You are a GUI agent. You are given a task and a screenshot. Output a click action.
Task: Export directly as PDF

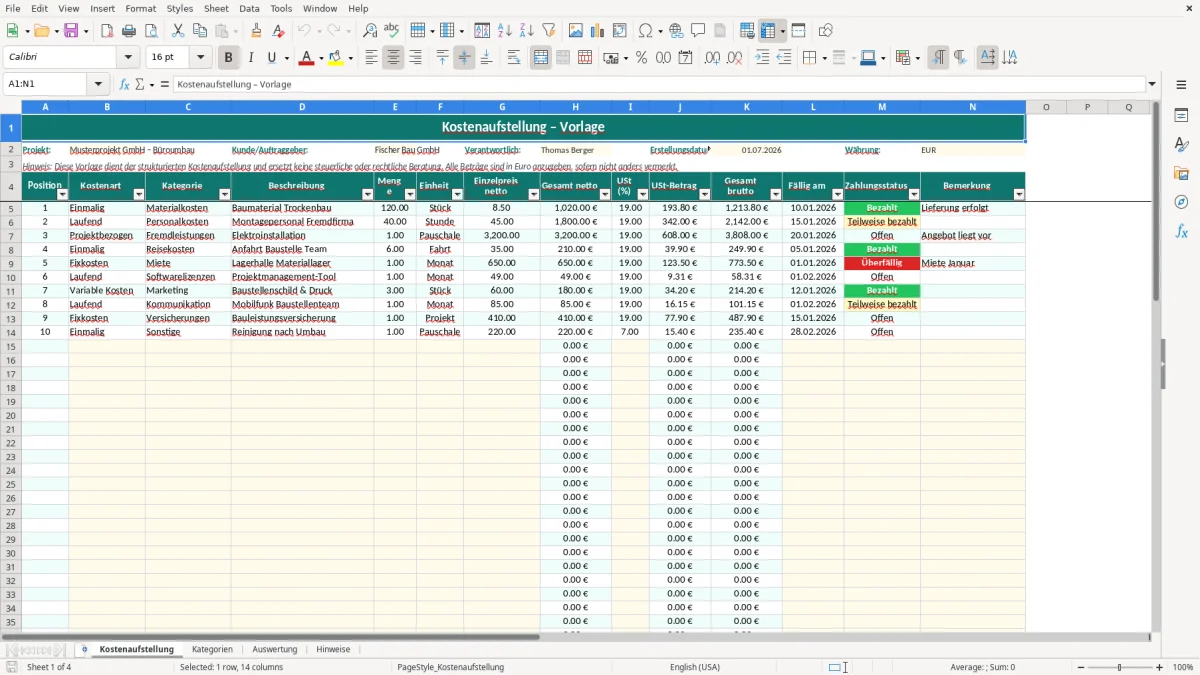coord(107,31)
